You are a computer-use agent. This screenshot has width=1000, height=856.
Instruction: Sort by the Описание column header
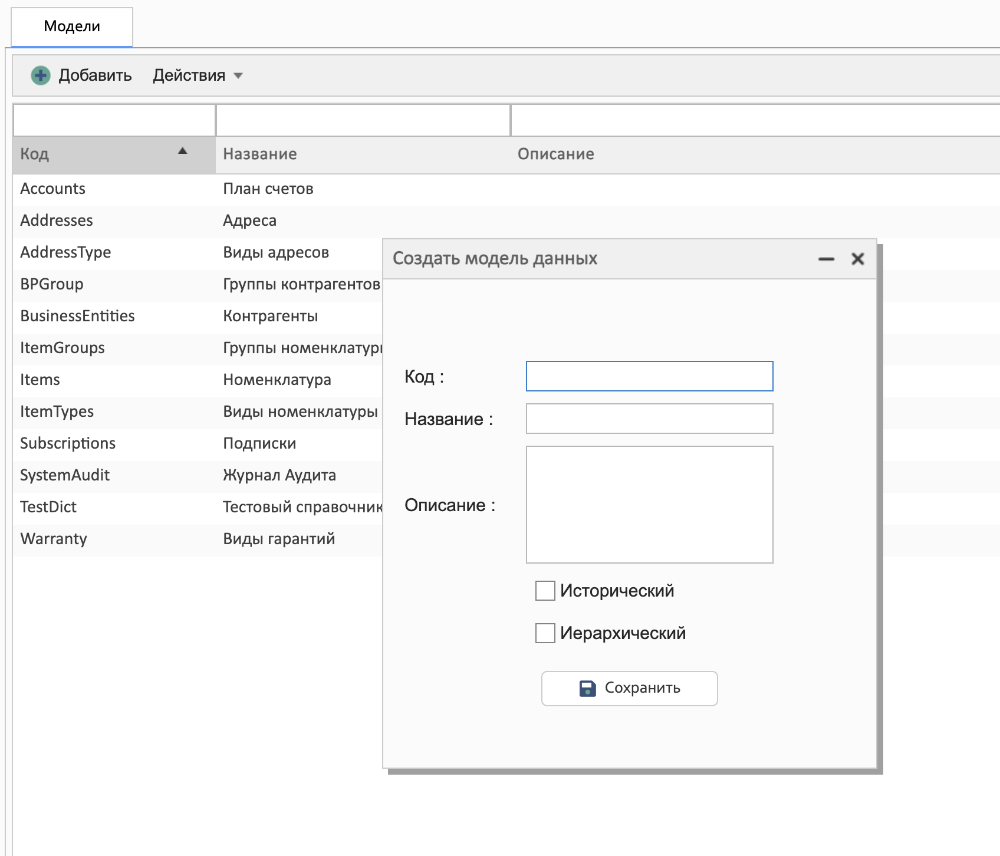click(556, 154)
